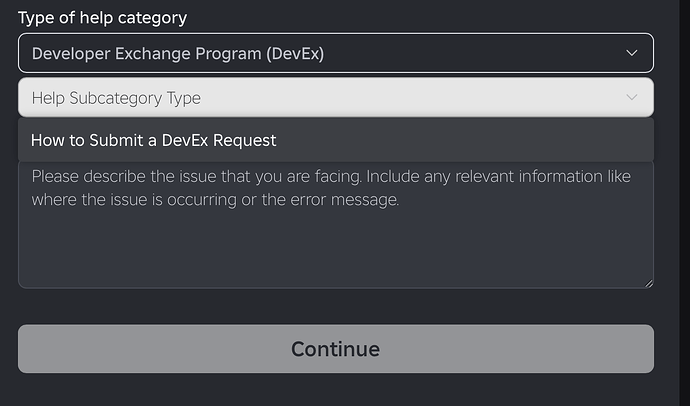
Task: Click the chevron on Help Subcategory Type
Action: coord(631,98)
